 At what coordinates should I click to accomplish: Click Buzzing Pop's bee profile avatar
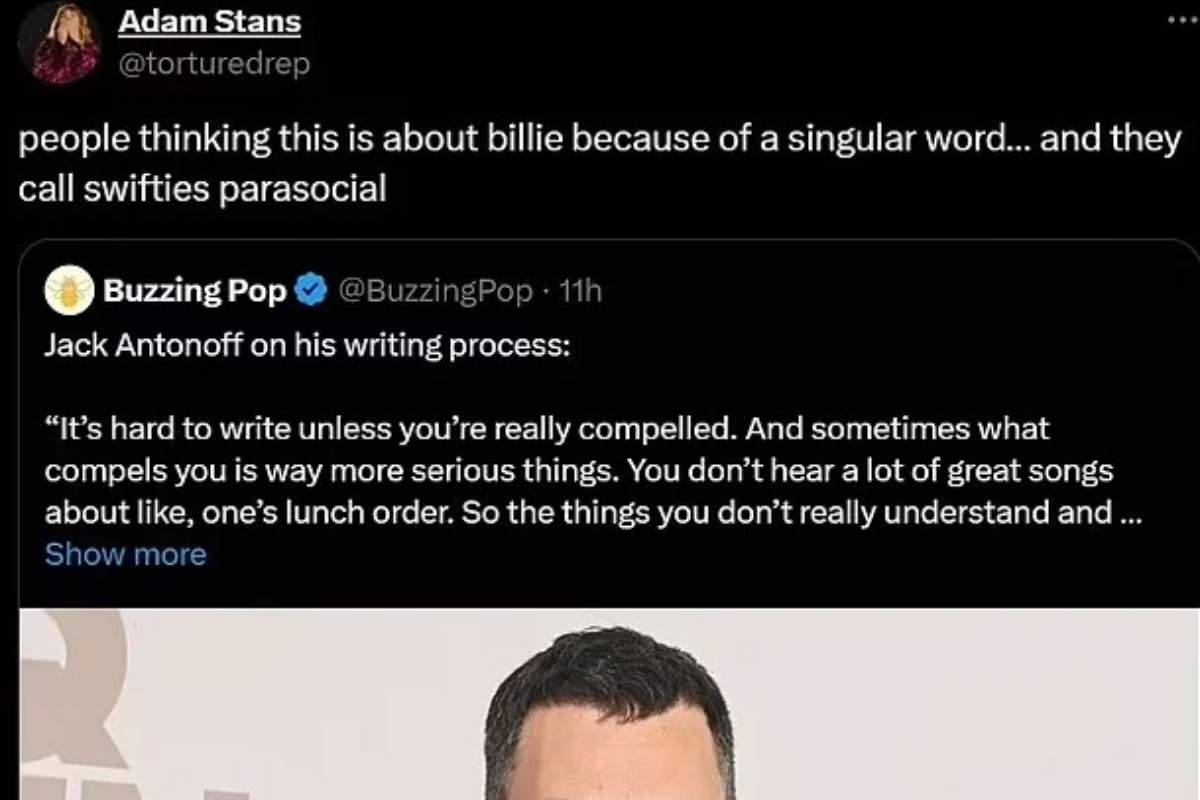tap(68, 290)
